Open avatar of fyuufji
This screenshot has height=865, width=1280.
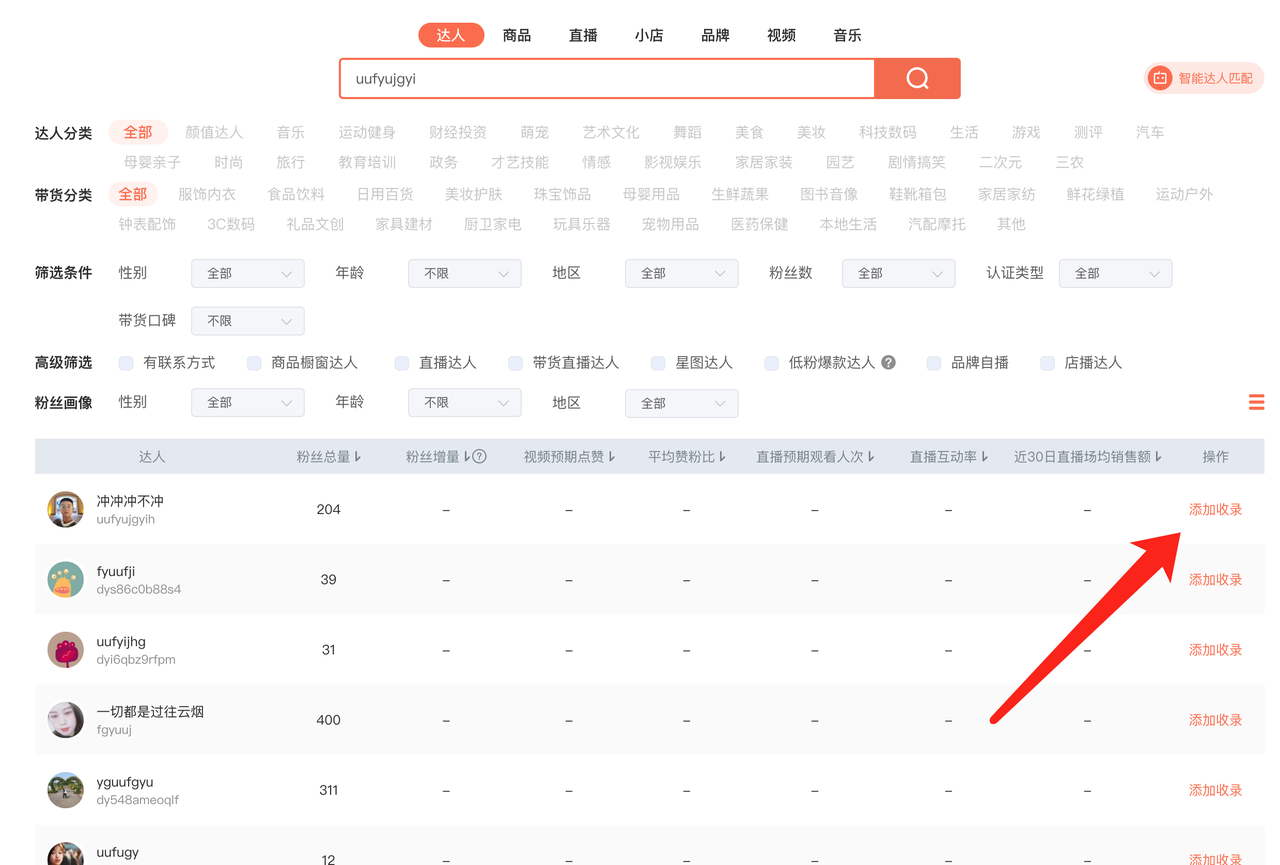(66, 580)
